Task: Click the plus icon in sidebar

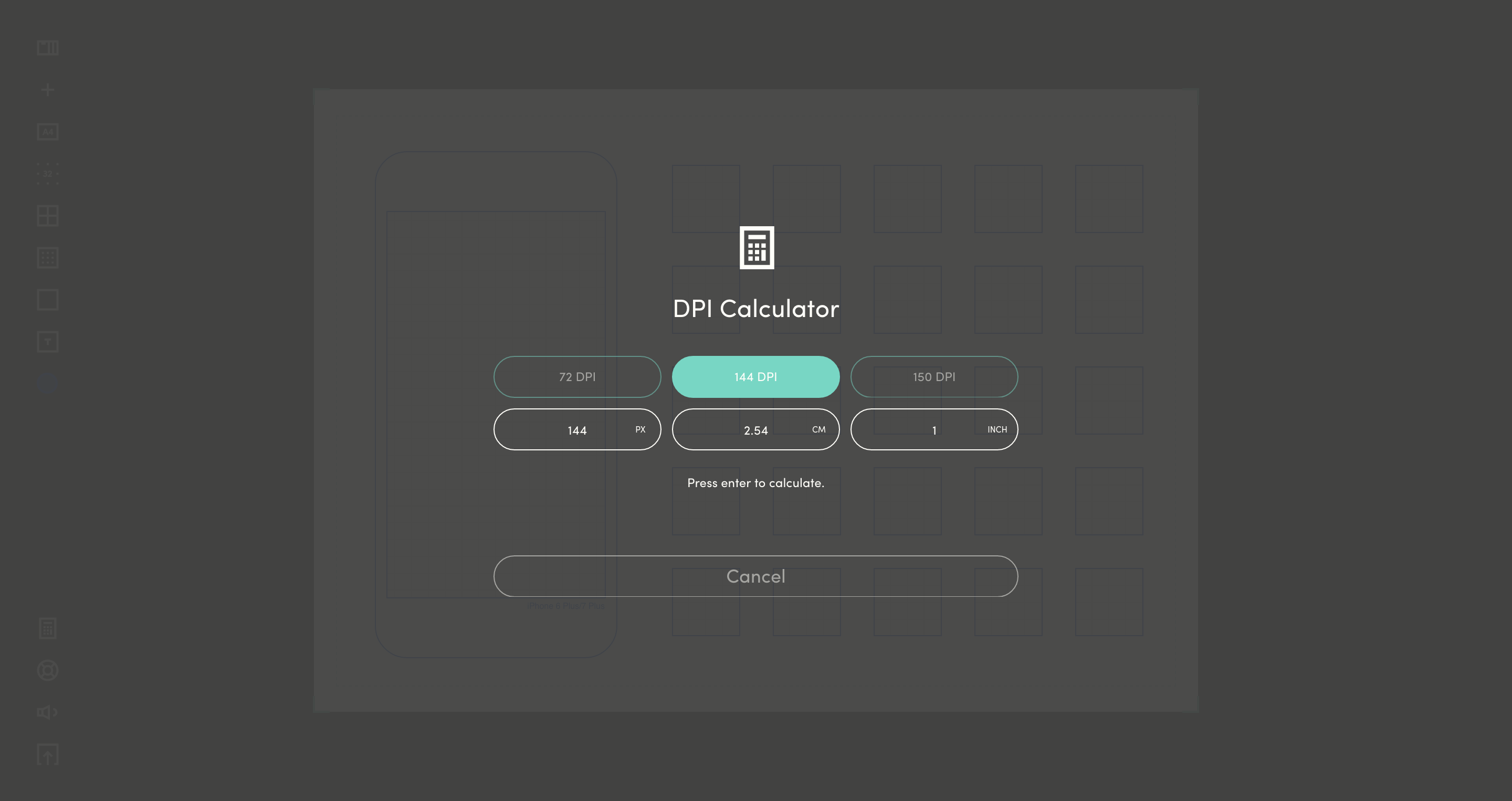Action: [x=48, y=90]
